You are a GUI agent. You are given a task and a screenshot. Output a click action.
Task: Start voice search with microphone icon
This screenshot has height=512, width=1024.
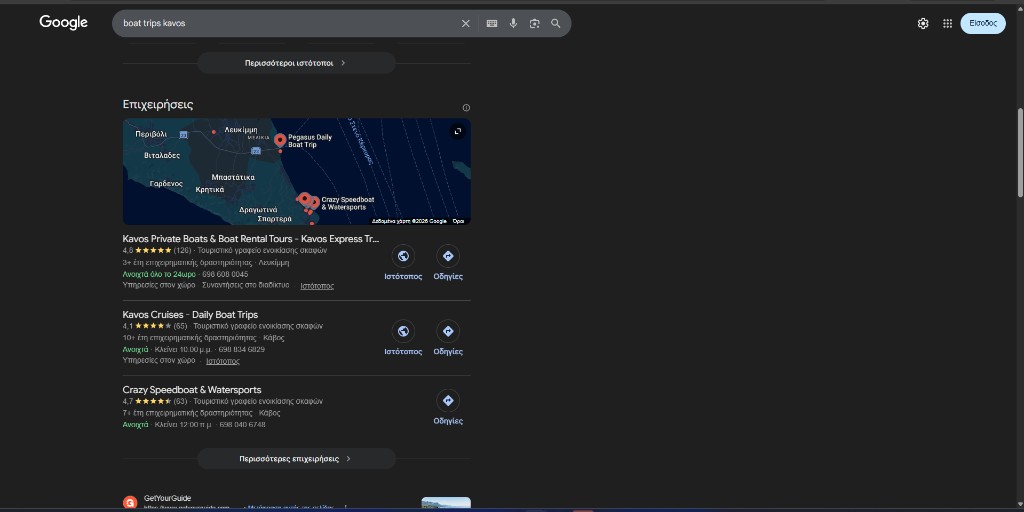513,24
